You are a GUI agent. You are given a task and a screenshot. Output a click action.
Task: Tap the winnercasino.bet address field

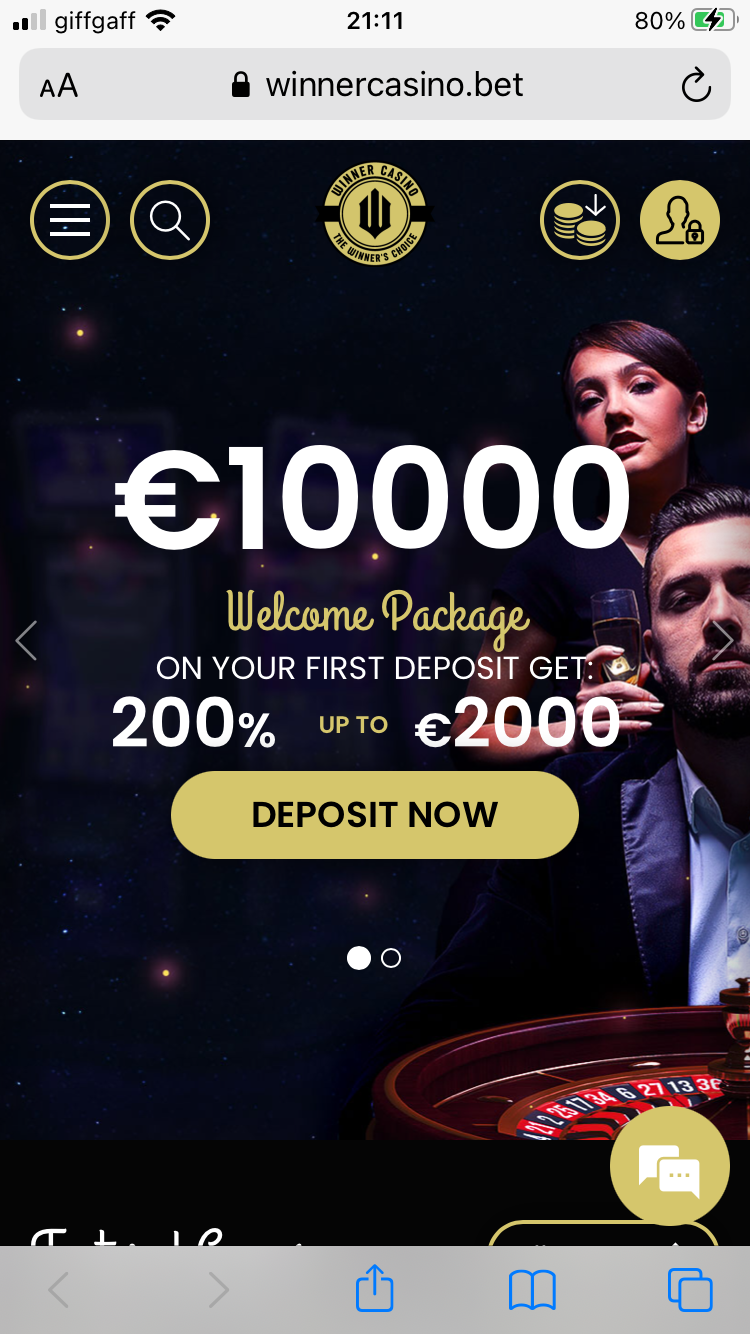[x=375, y=85]
